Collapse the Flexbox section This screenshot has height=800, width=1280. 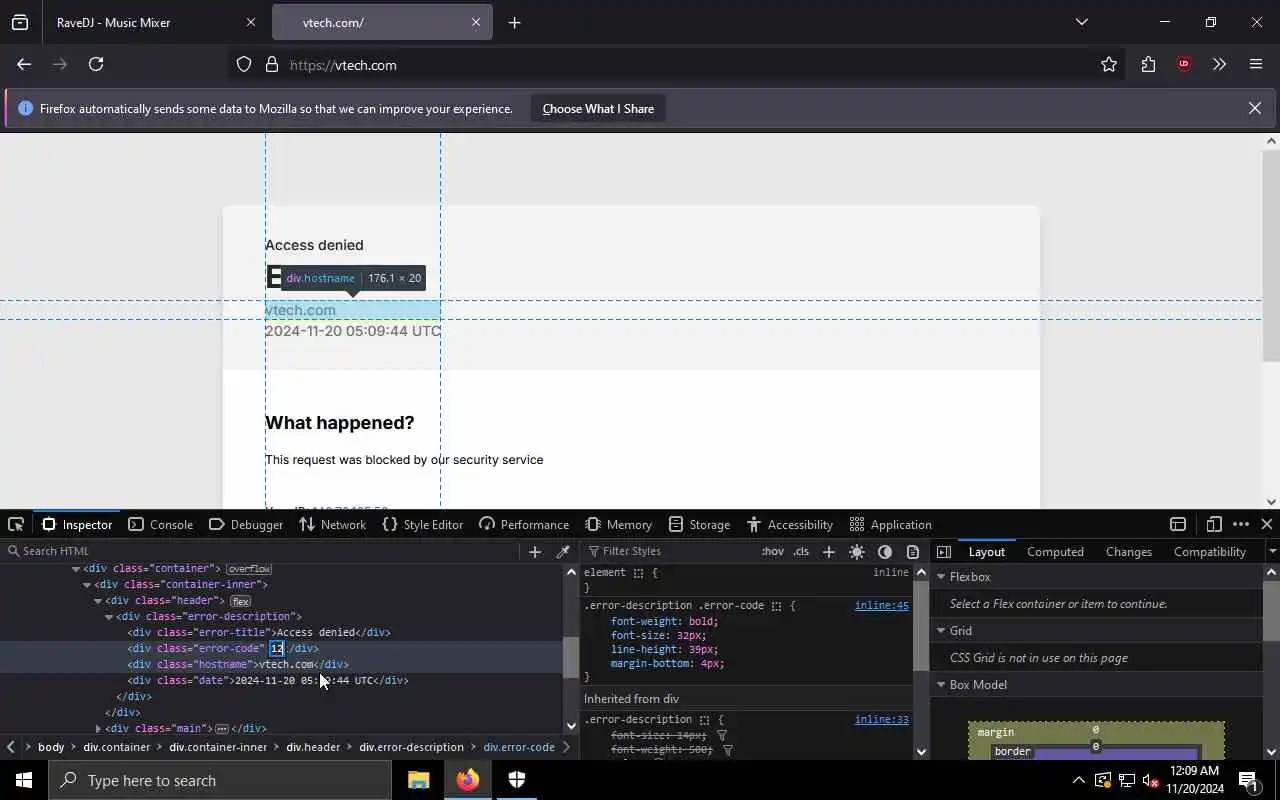pos(941,577)
